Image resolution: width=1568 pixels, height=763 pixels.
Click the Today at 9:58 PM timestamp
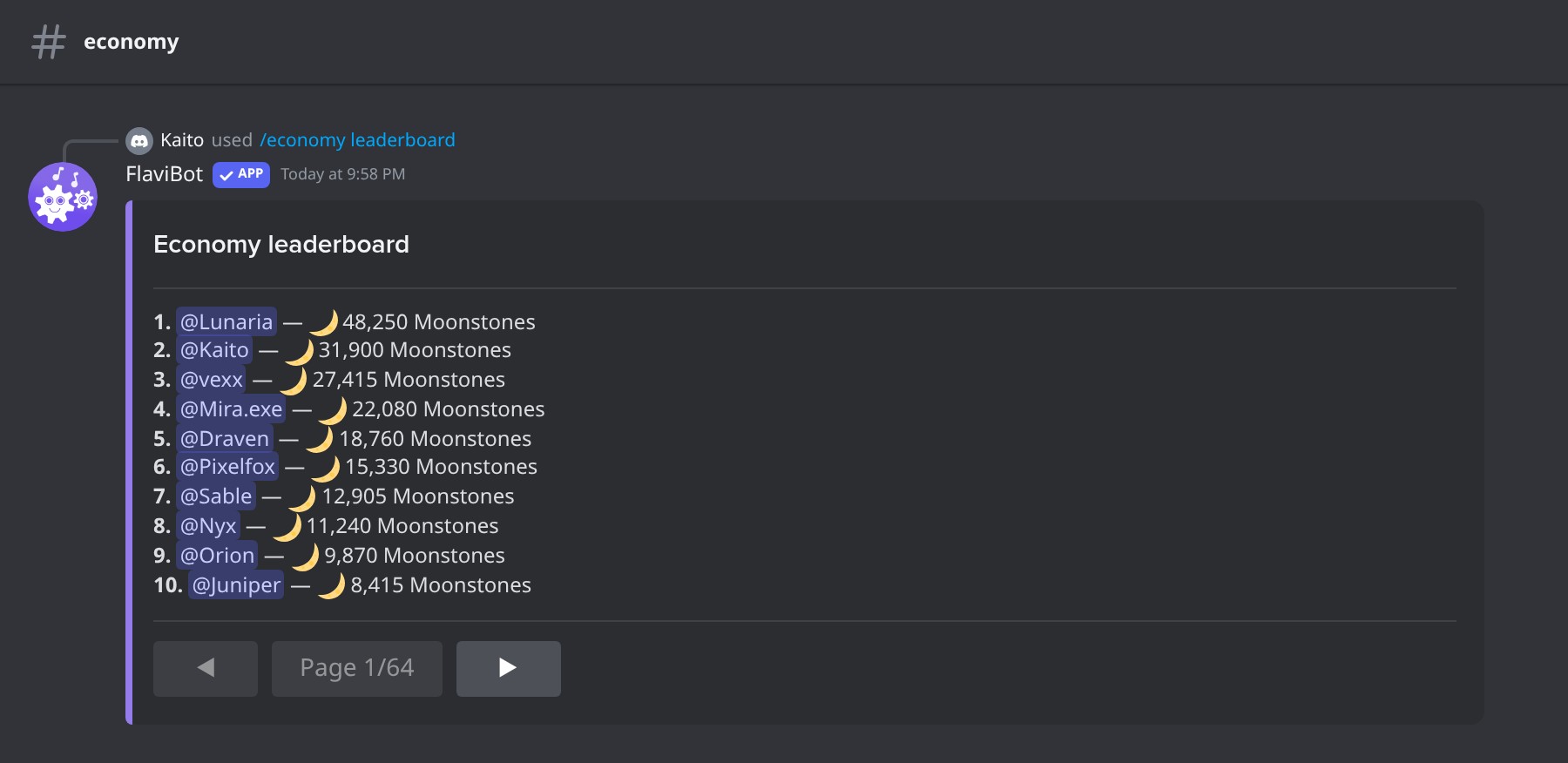[343, 174]
